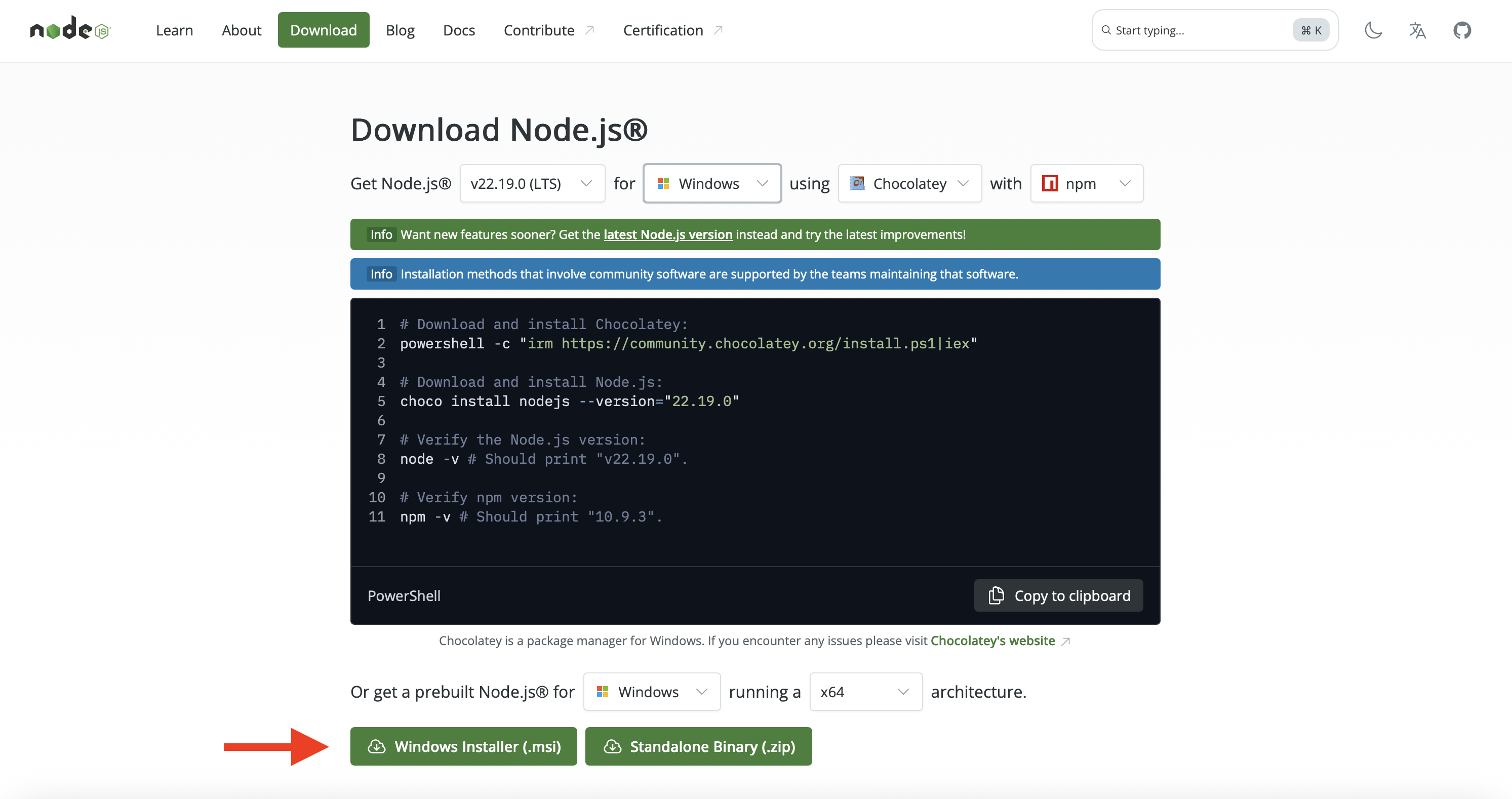Click the search magnifier icon

click(x=1106, y=30)
